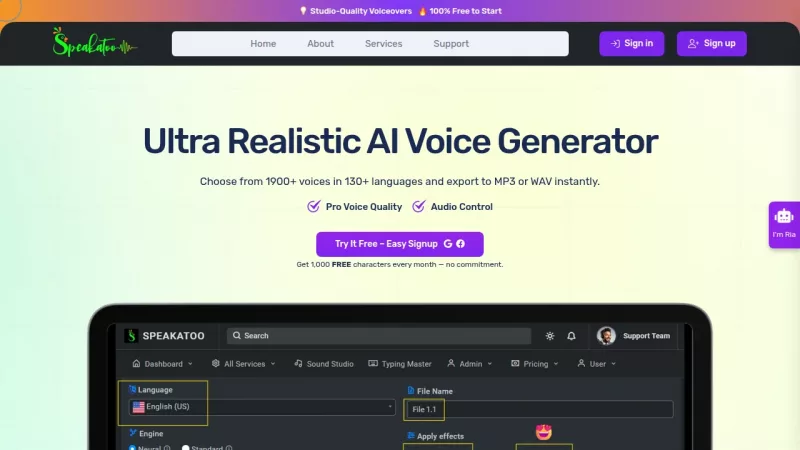Click the Facebook icon in signup button
Image resolution: width=800 pixels, height=450 pixels.
tap(460, 244)
